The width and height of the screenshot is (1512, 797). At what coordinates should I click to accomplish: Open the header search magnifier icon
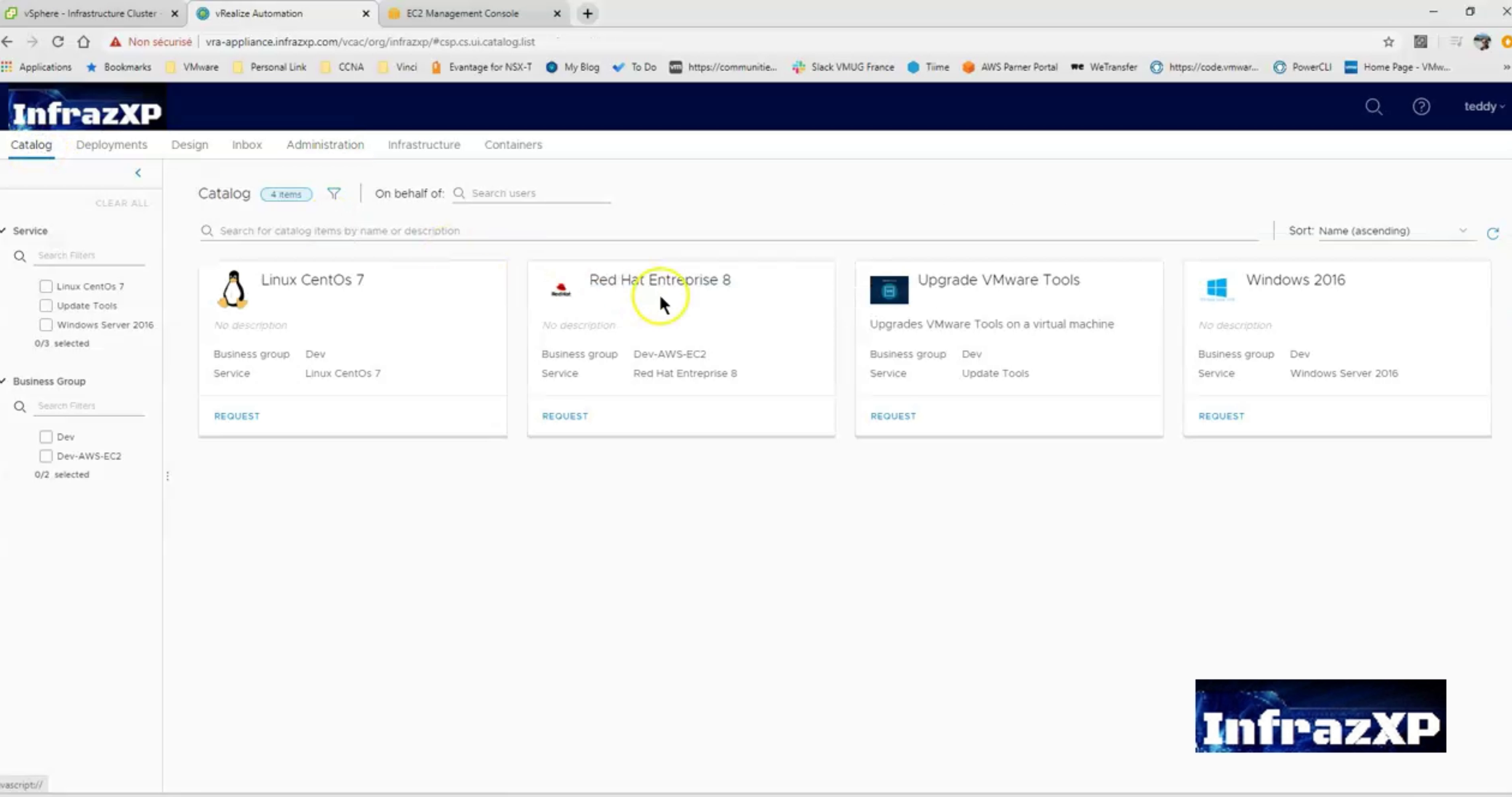(x=1374, y=106)
